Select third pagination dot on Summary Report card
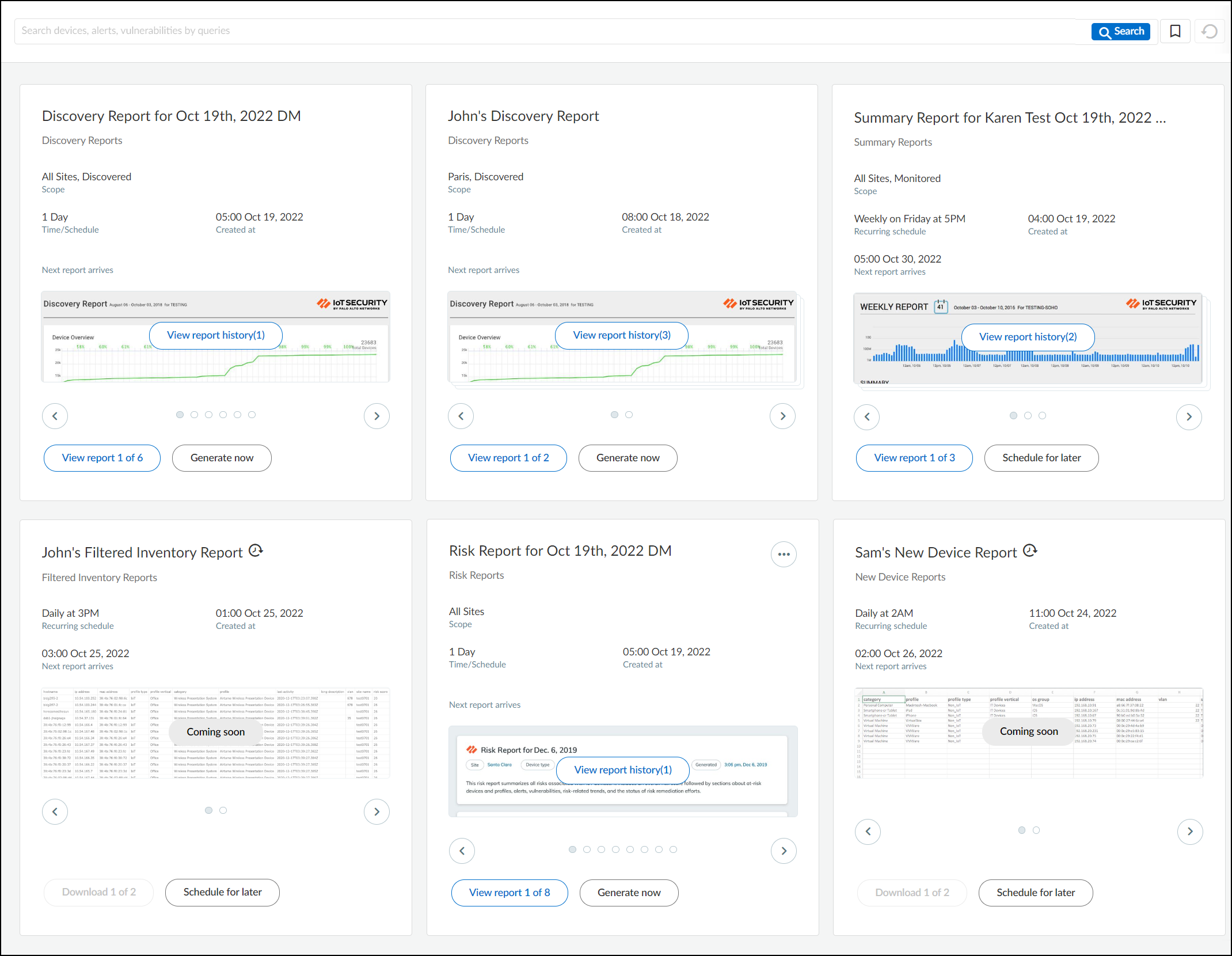Screen dimensions: 1232x956 click(x=1042, y=415)
